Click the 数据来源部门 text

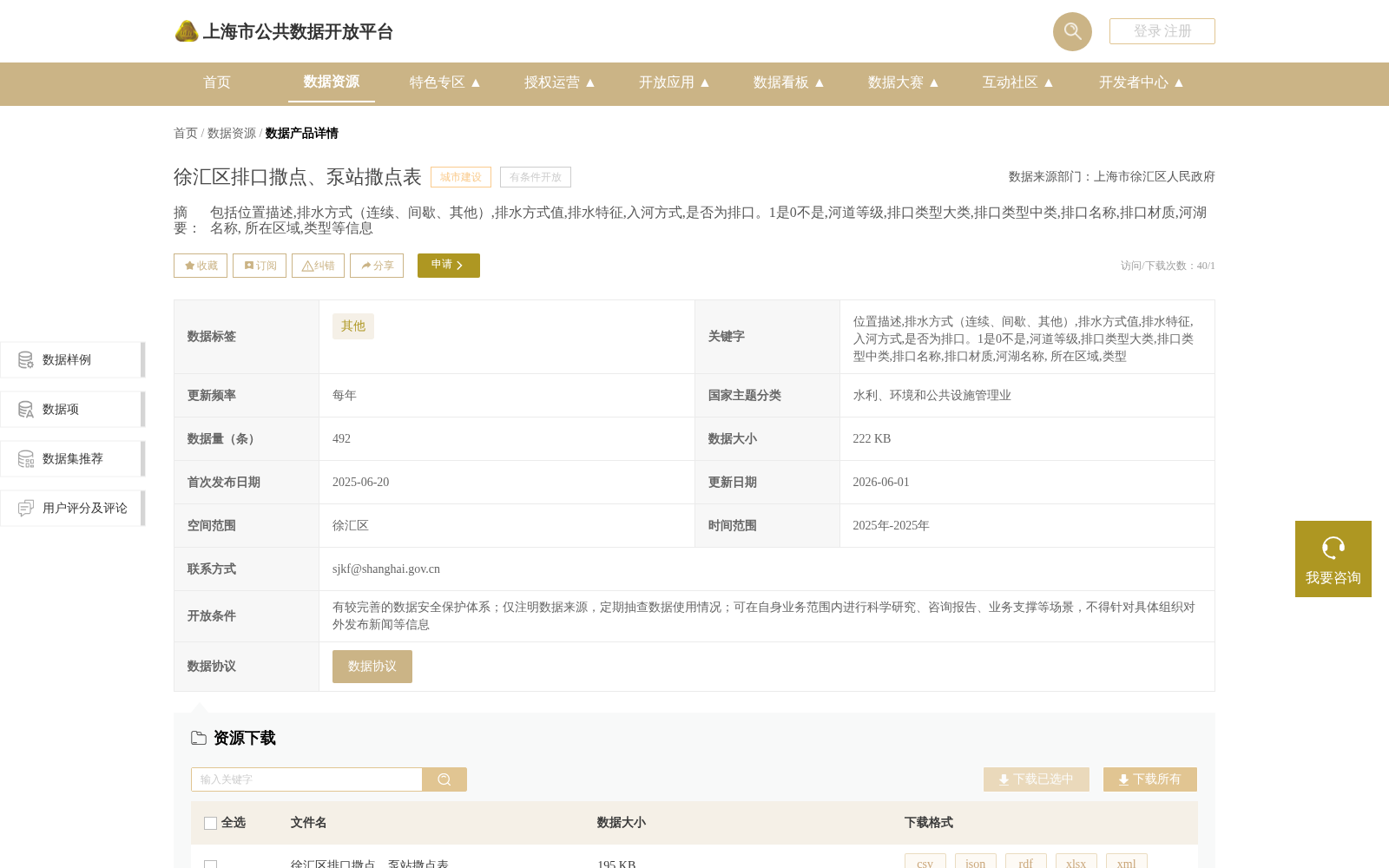click(x=1112, y=177)
